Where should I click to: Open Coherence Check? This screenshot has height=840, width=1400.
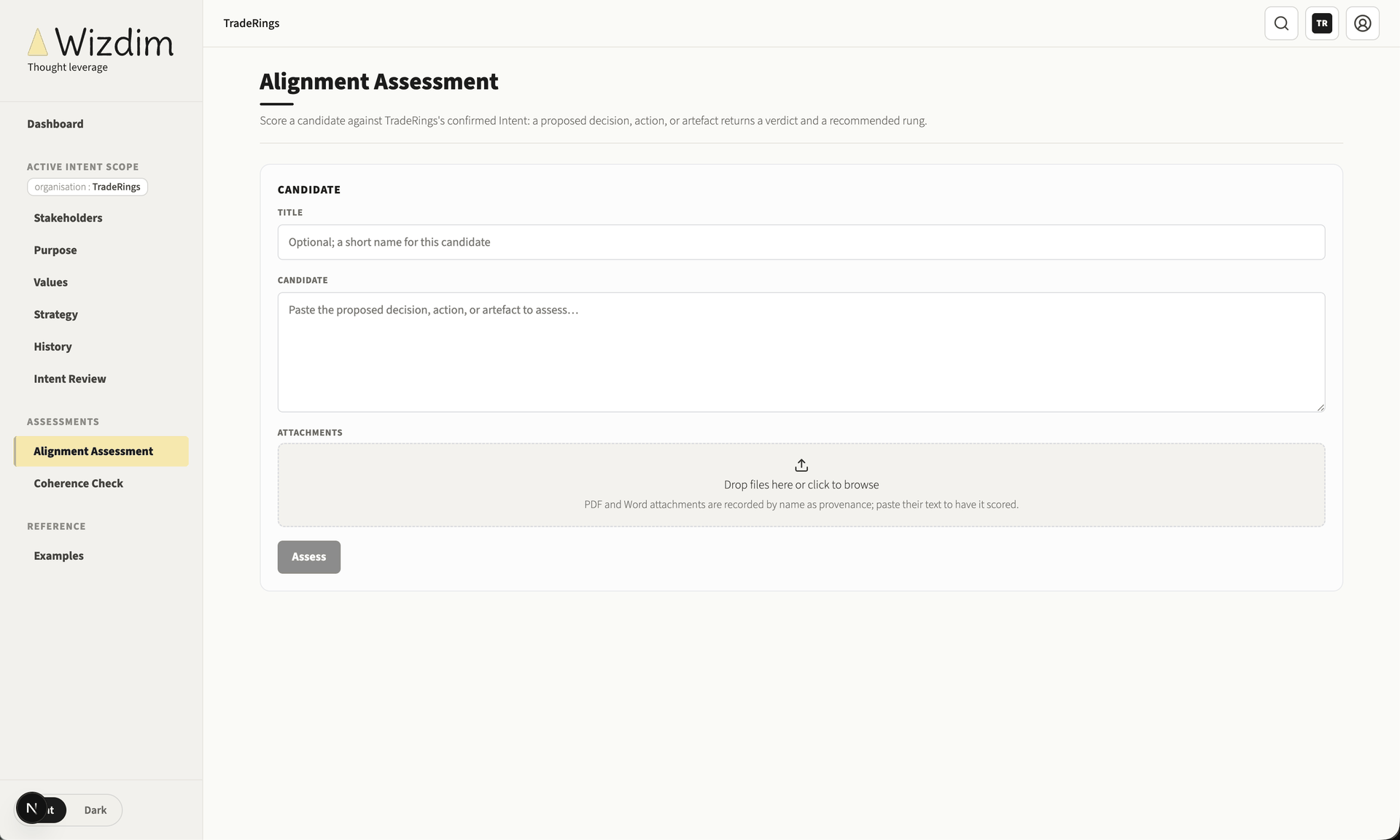[78, 483]
